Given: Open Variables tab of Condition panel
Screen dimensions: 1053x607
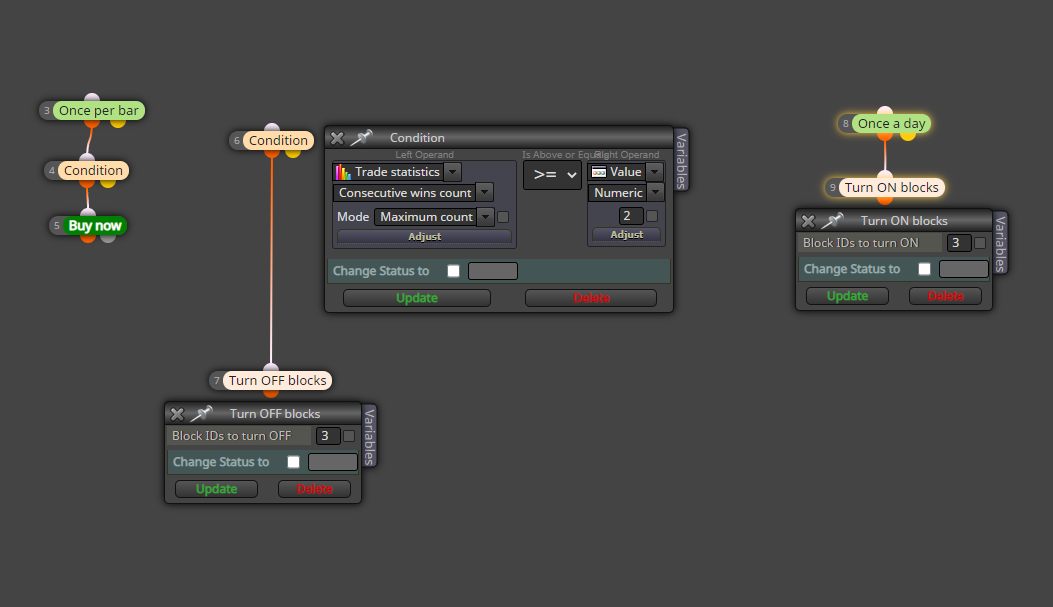Looking at the screenshot, I should (x=681, y=160).
